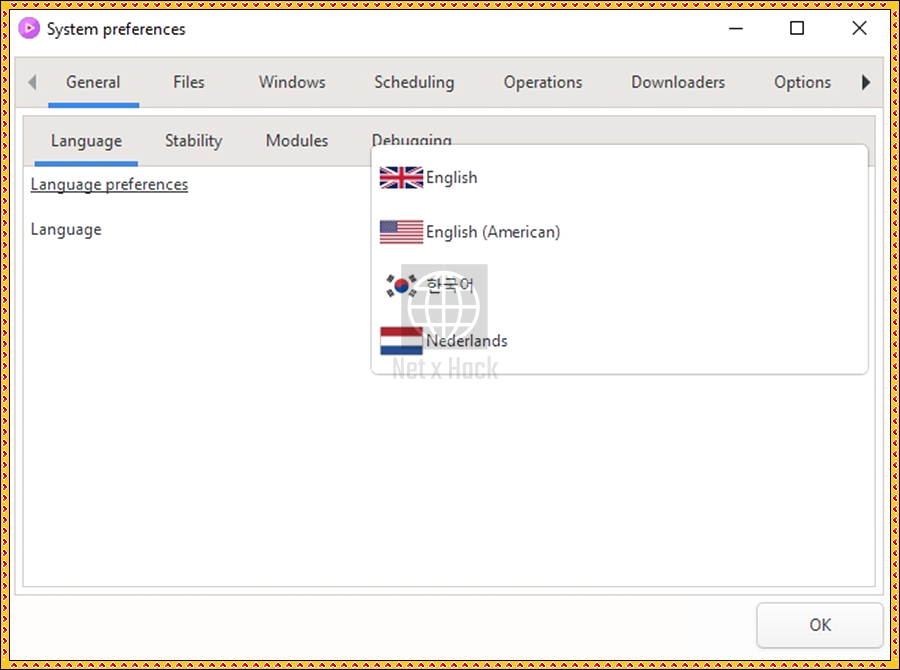Open the Stability sub-tab
The width and height of the screenshot is (900, 670).
point(193,141)
